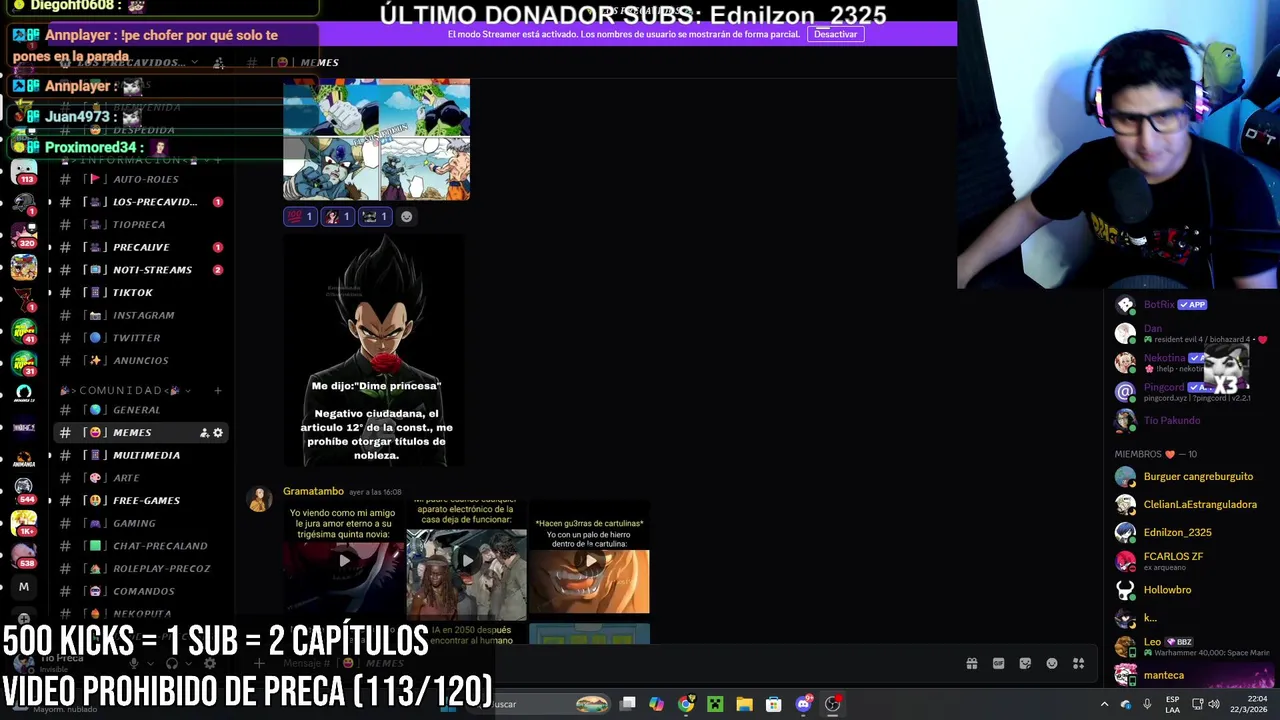Create a channel in COMUNIDAD category

coord(218,390)
